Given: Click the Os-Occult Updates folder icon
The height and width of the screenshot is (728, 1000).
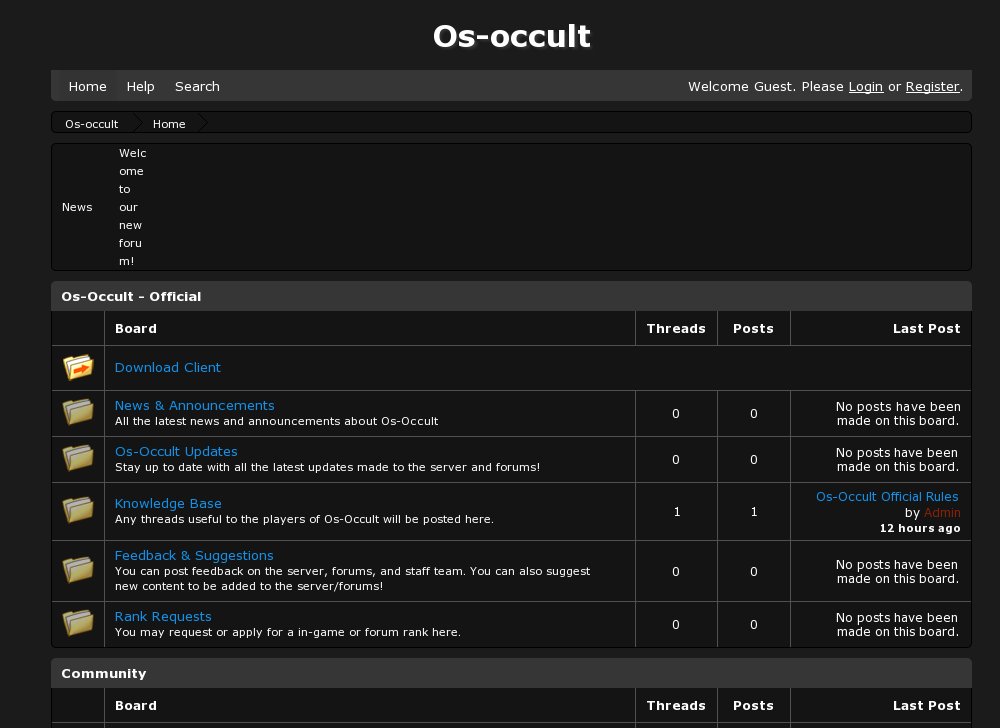Looking at the screenshot, I should pyautogui.click(x=78, y=459).
